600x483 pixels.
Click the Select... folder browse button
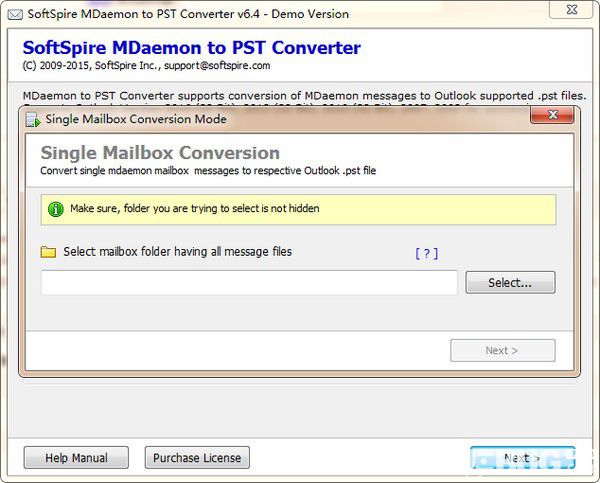coord(510,282)
